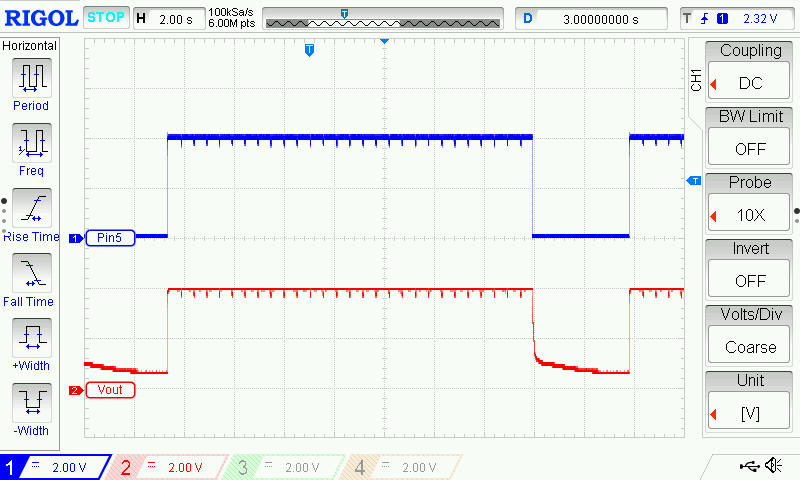Select the -Width measurement icon
This screenshot has width=800, height=480.
tap(31, 403)
